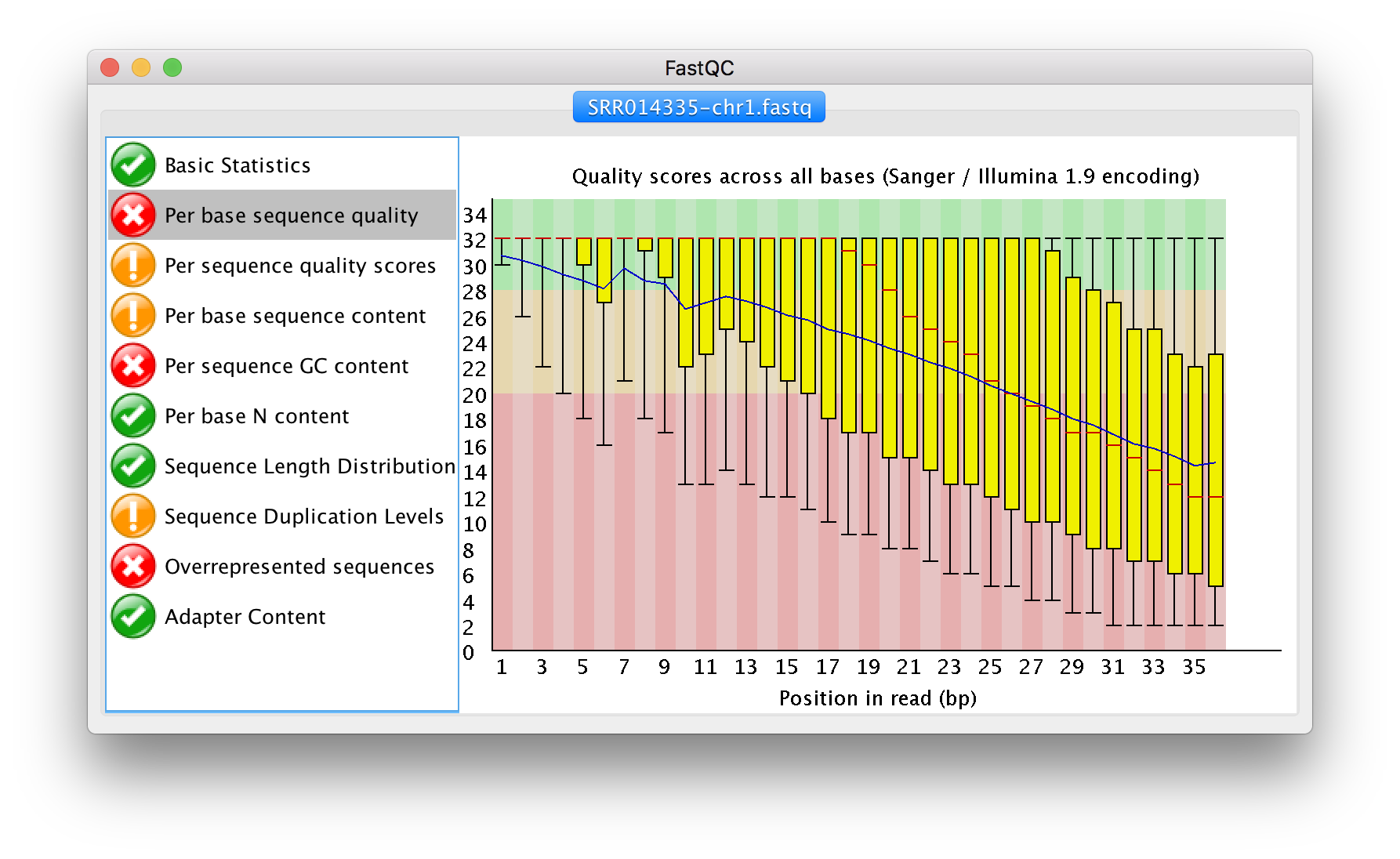Select Sequence Length Distribution in the list
1400x859 pixels.
(310, 466)
